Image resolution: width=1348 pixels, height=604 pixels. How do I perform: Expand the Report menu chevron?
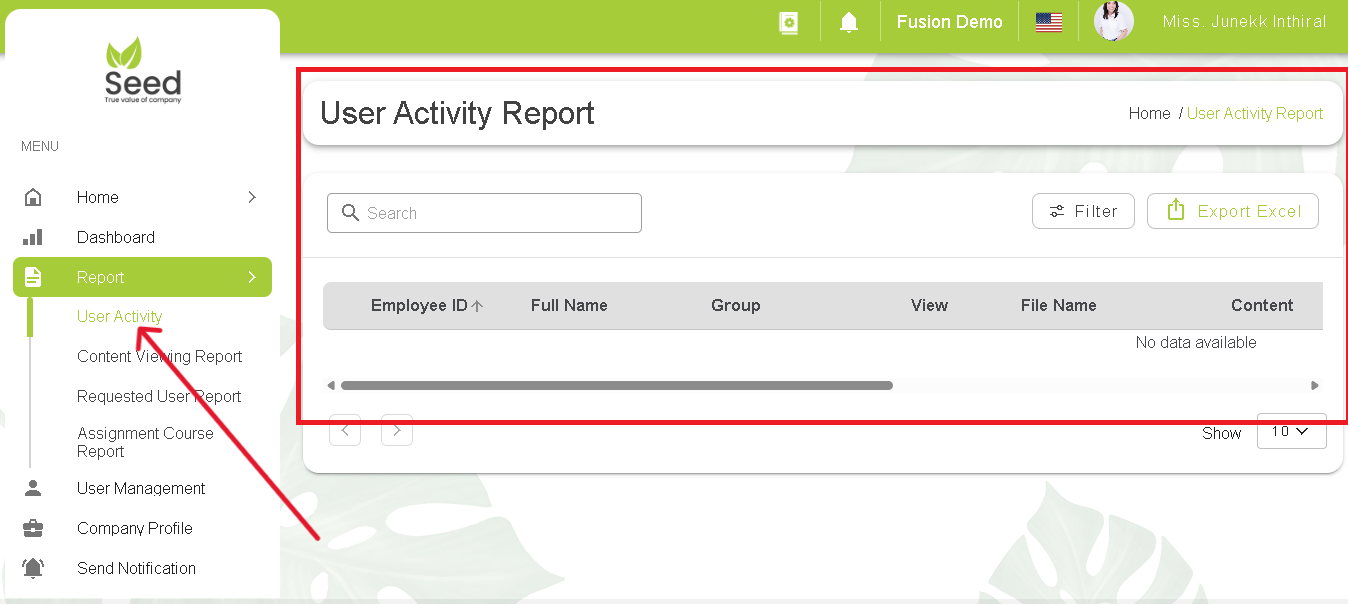click(254, 277)
